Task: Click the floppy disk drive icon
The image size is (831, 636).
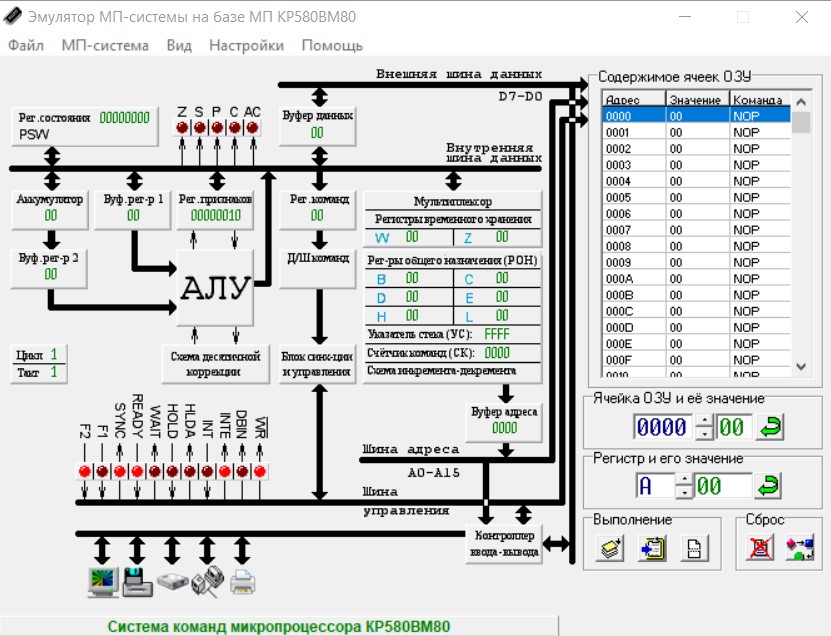Action: click(137, 582)
